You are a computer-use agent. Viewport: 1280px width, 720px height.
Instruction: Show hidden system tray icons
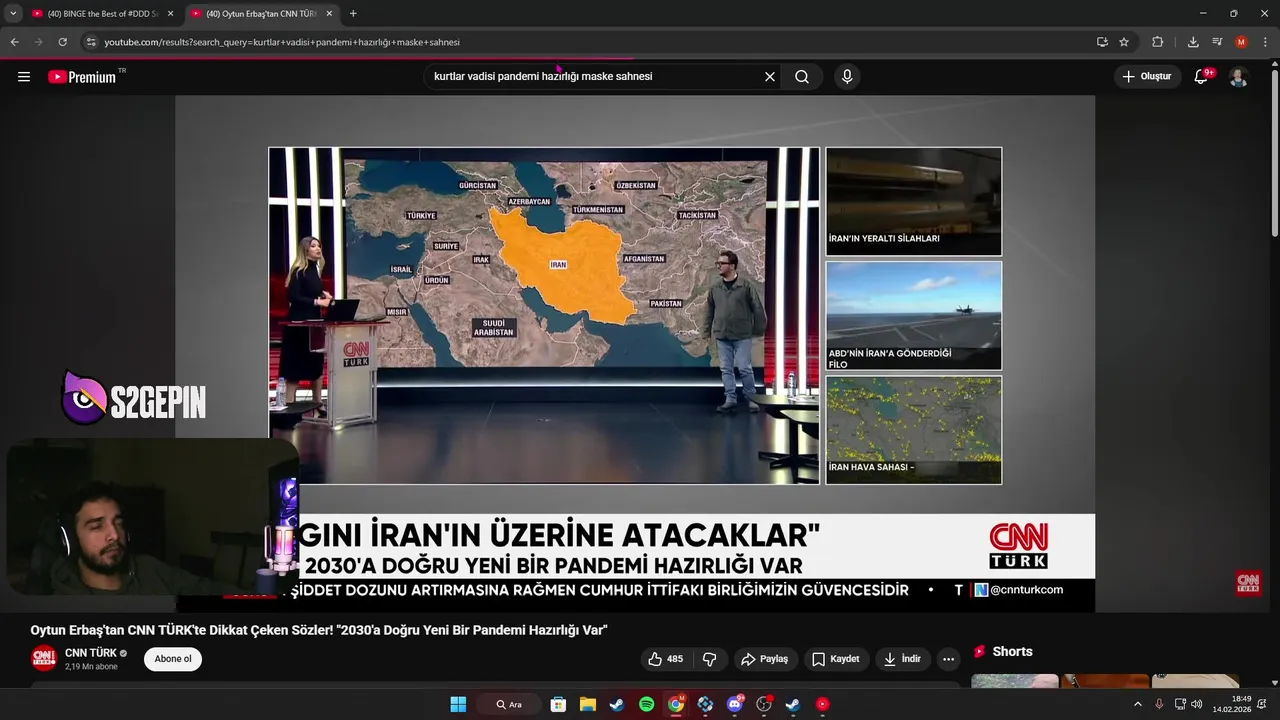coord(1138,704)
